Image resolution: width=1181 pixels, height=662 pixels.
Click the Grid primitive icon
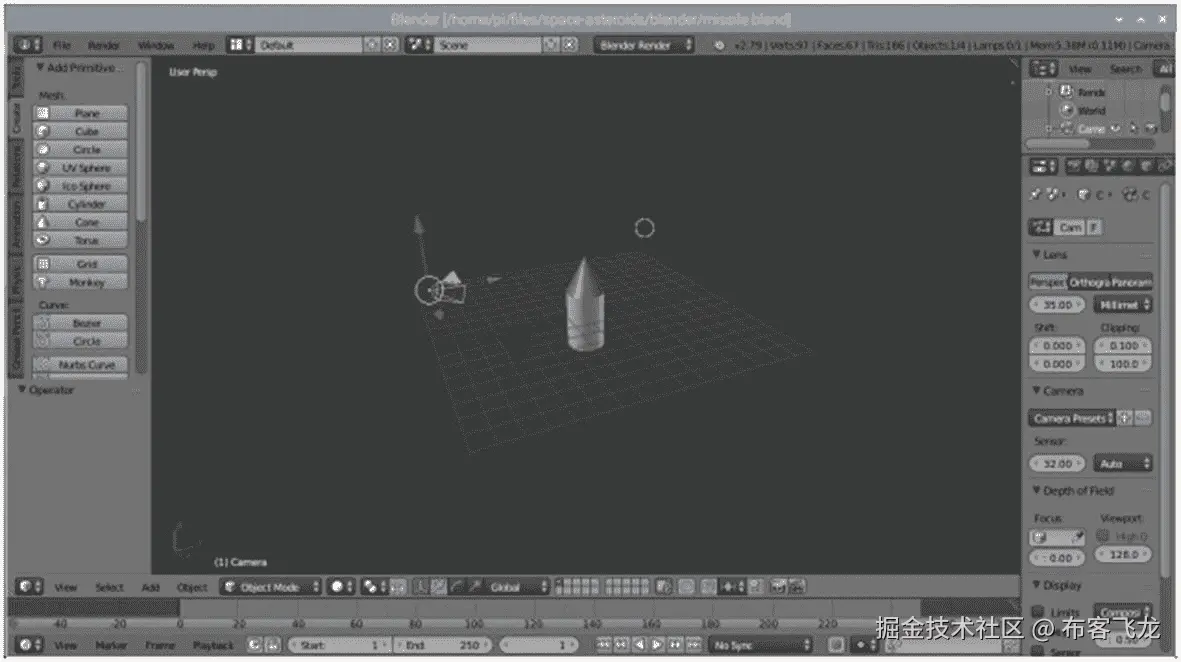click(43, 264)
